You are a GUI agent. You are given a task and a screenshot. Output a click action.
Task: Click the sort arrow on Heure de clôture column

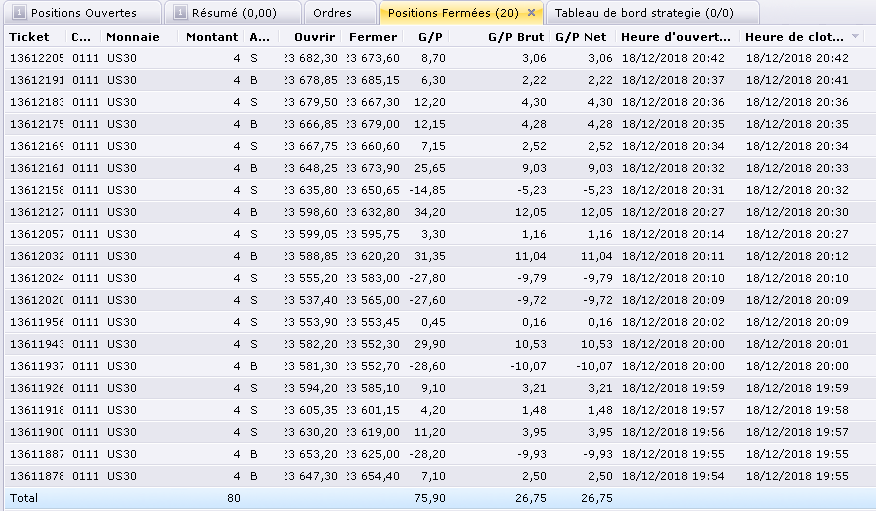click(855, 37)
